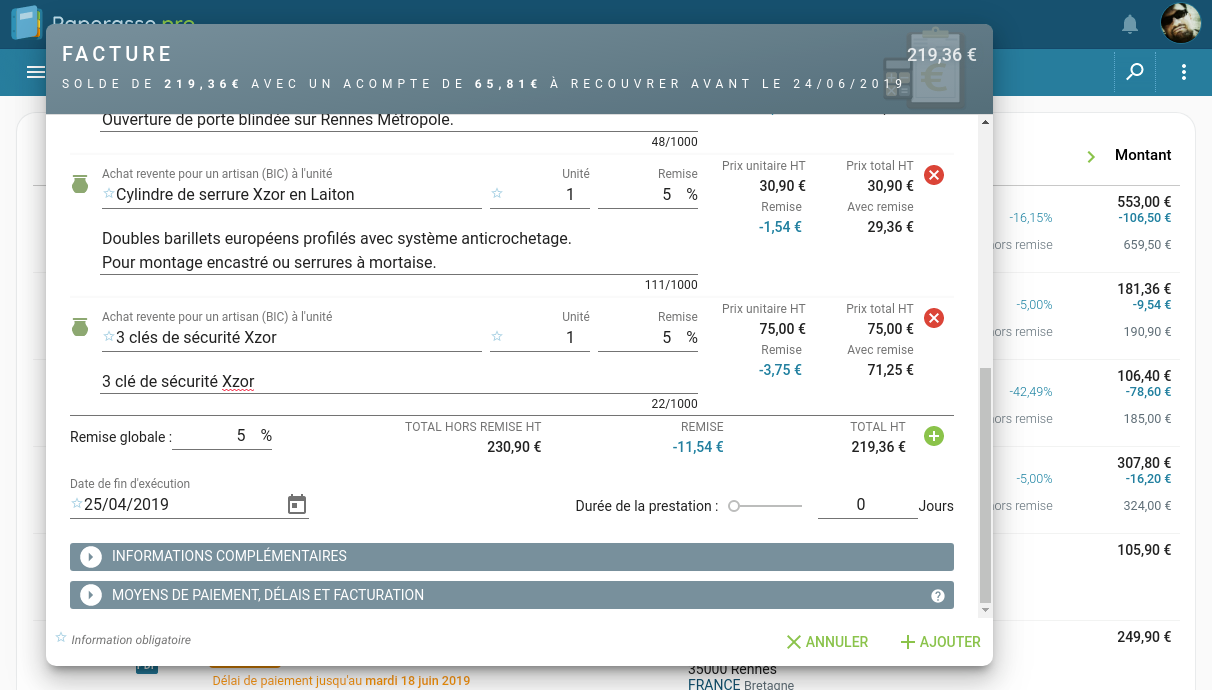This screenshot has width=1212, height=690.
Task: Click the product icon beside Cylindre de serrure
Action: click(80, 185)
